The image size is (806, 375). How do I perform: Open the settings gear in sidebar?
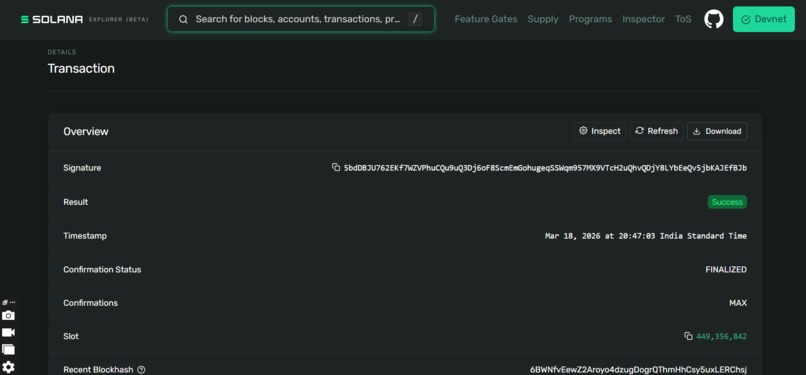pyautogui.click(x=8, y=367)
